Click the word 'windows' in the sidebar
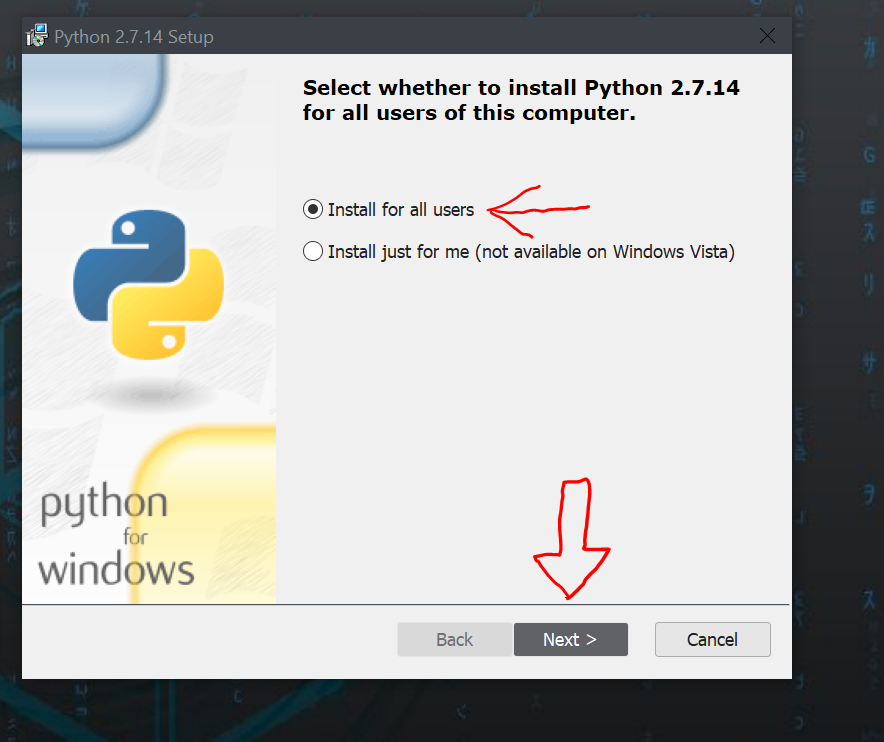This screenshot has height=742, width=884. [115, 567]
